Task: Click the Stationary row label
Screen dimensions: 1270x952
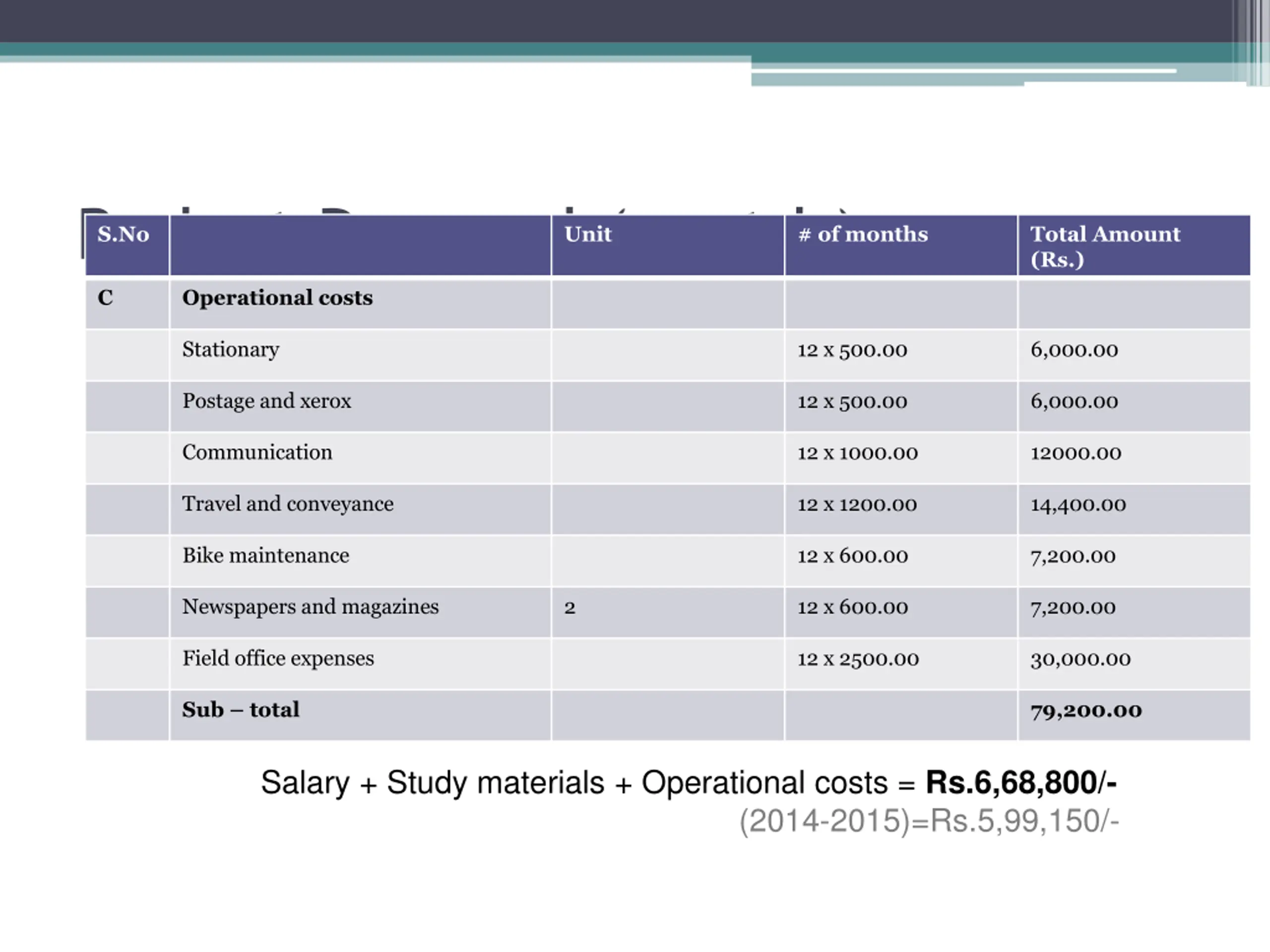Action: 231,350
